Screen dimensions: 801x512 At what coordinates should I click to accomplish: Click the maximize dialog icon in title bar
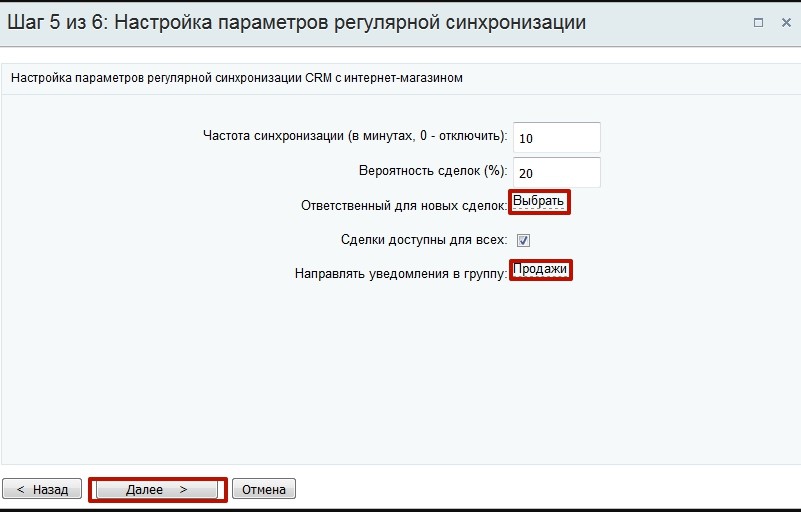758,22
